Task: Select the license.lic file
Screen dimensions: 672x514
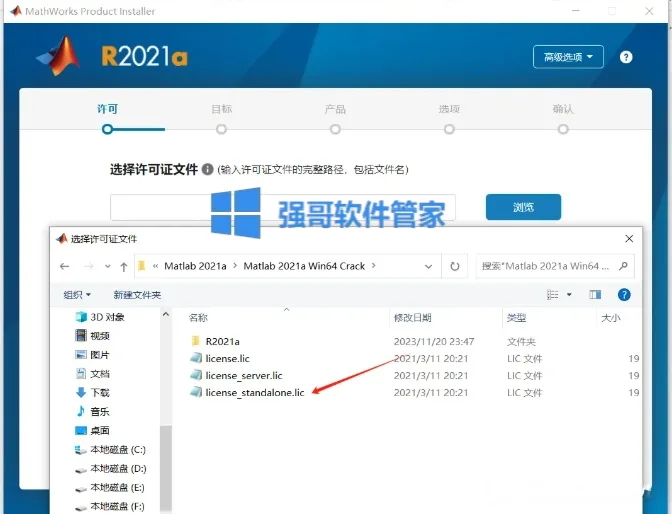Action: pyautogui.click(x=227, y=358)
